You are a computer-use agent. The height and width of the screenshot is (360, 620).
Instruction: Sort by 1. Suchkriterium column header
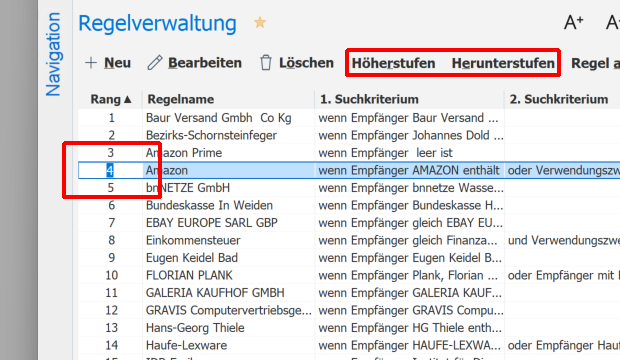tap(369, 99)
